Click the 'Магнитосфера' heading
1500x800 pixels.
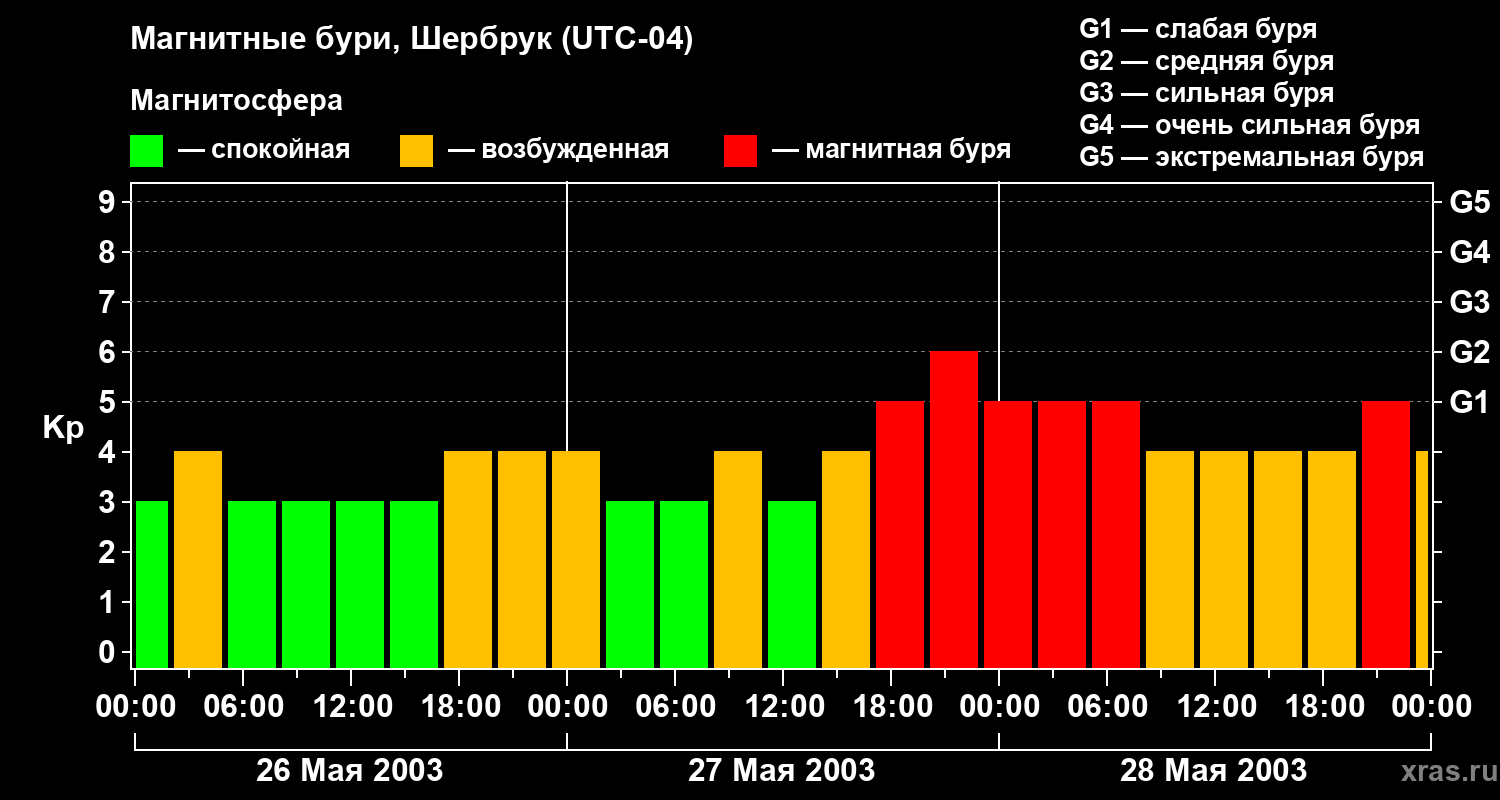point(236,101)
